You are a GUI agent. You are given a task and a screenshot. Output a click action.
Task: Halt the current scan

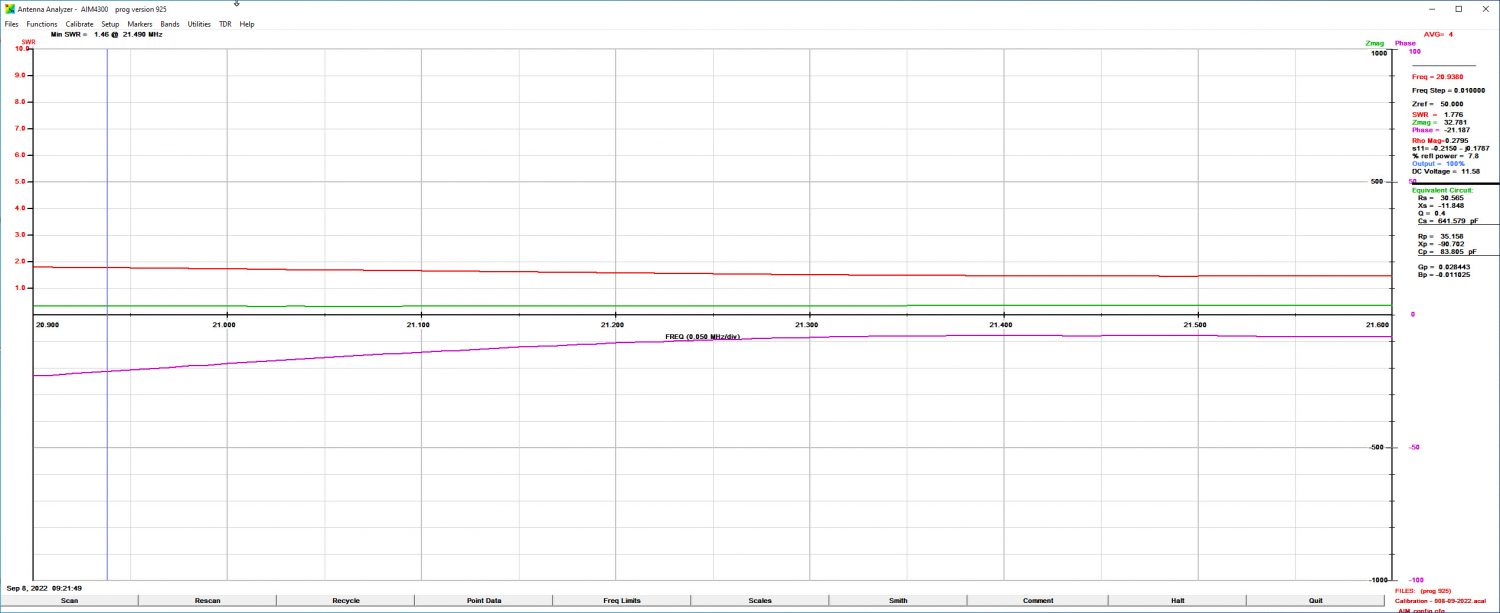coord(1177,600)
